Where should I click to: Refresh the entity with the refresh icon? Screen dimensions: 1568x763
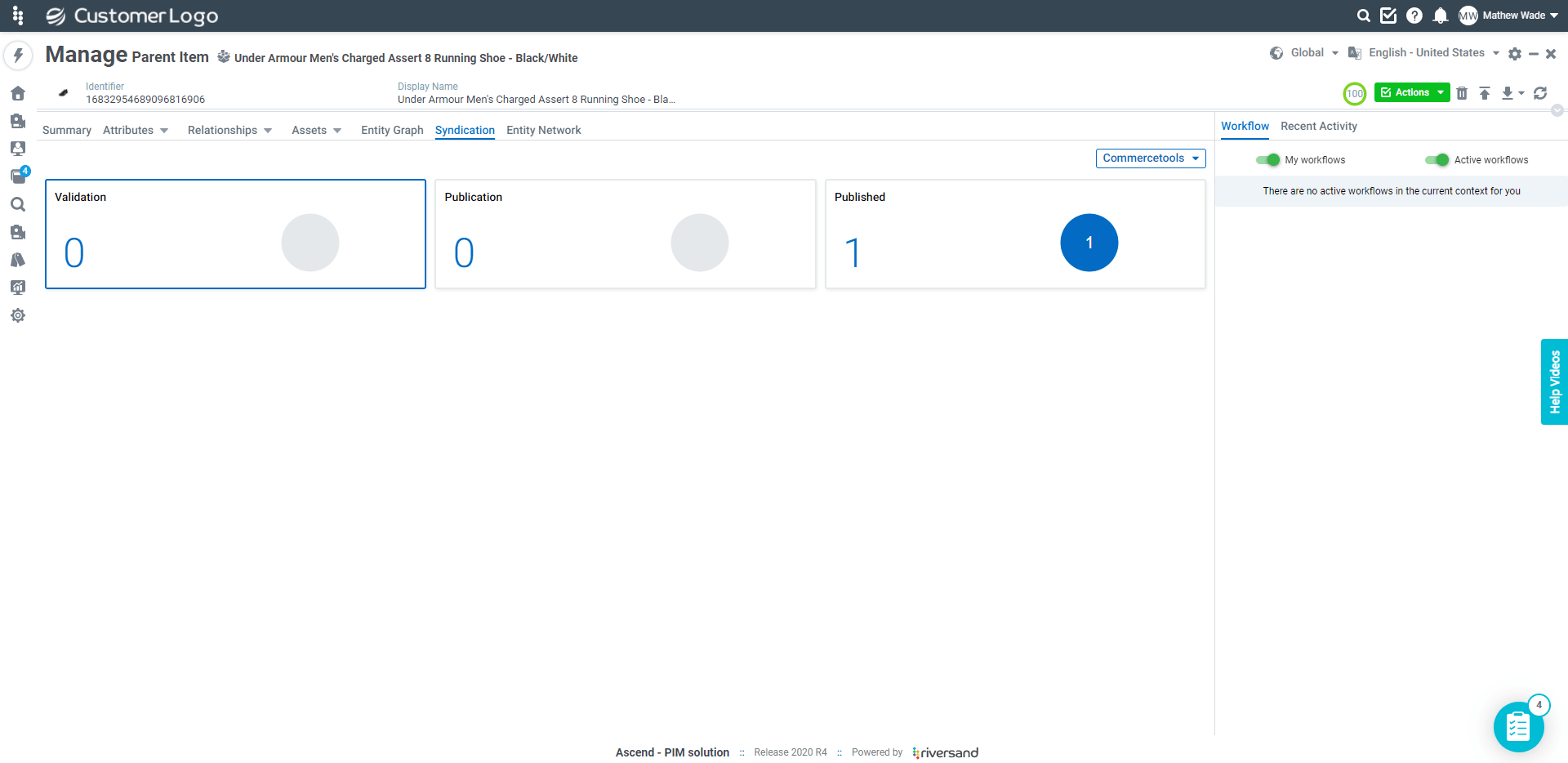click(1540, 93)
